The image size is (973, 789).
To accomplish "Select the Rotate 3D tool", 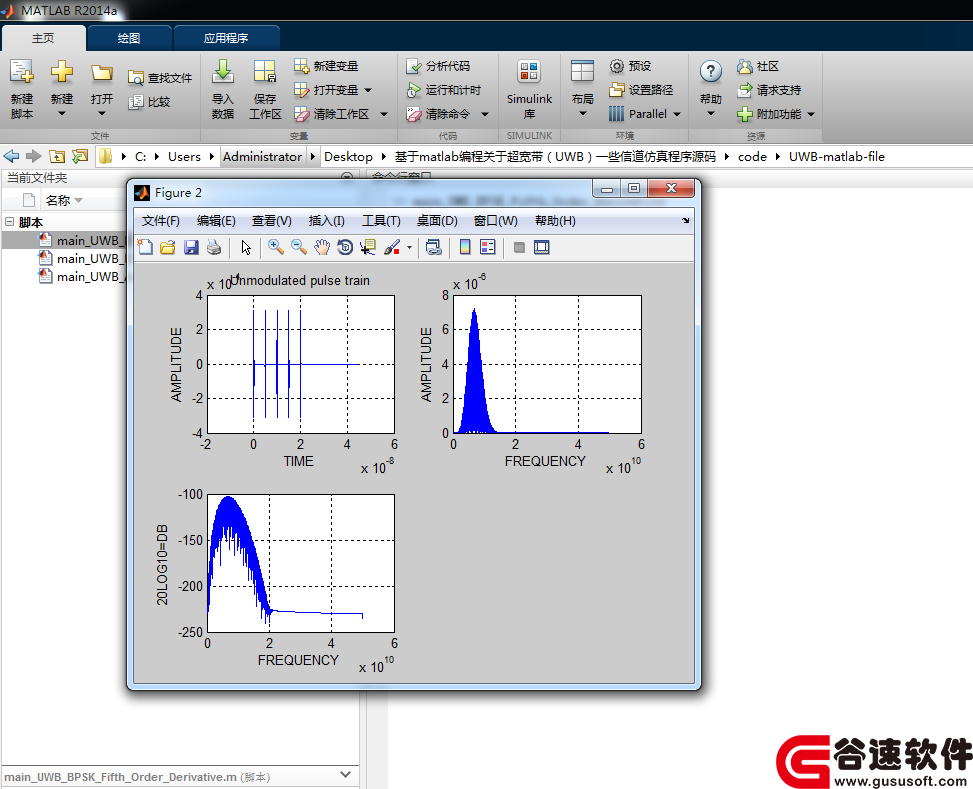I will point(345,248).
